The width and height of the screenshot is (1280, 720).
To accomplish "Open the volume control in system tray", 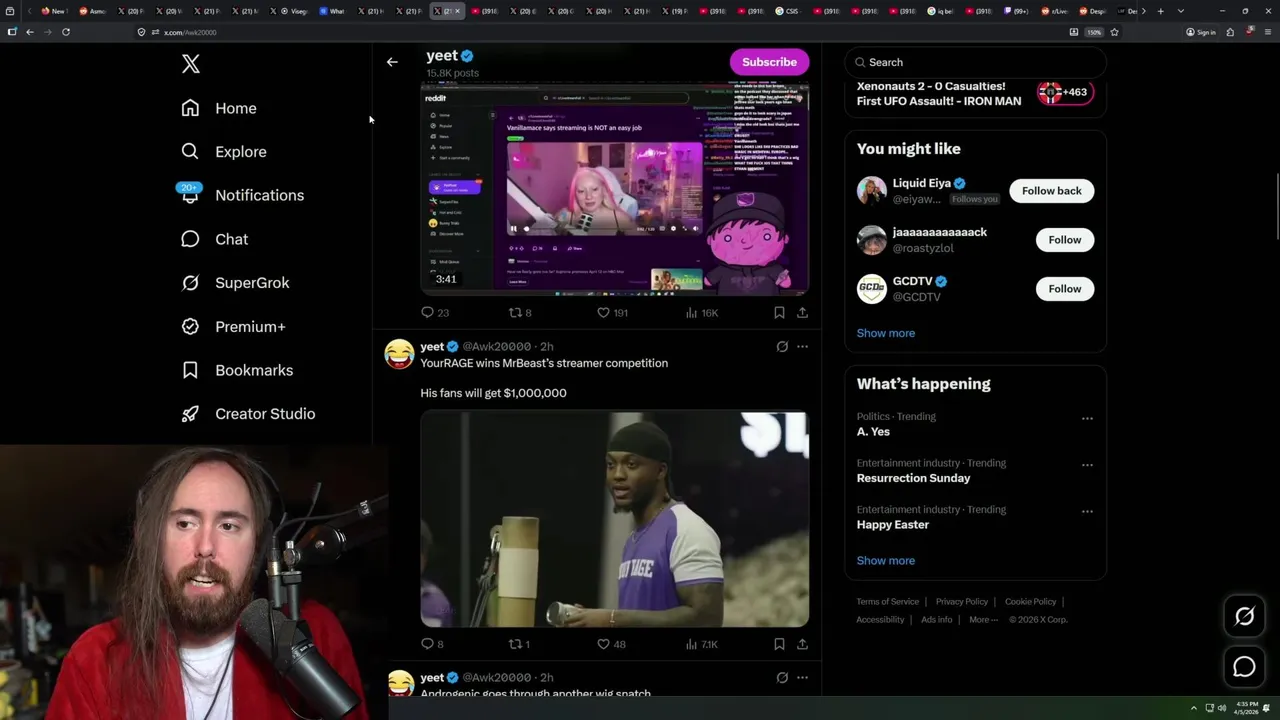I will point(1221,708).
